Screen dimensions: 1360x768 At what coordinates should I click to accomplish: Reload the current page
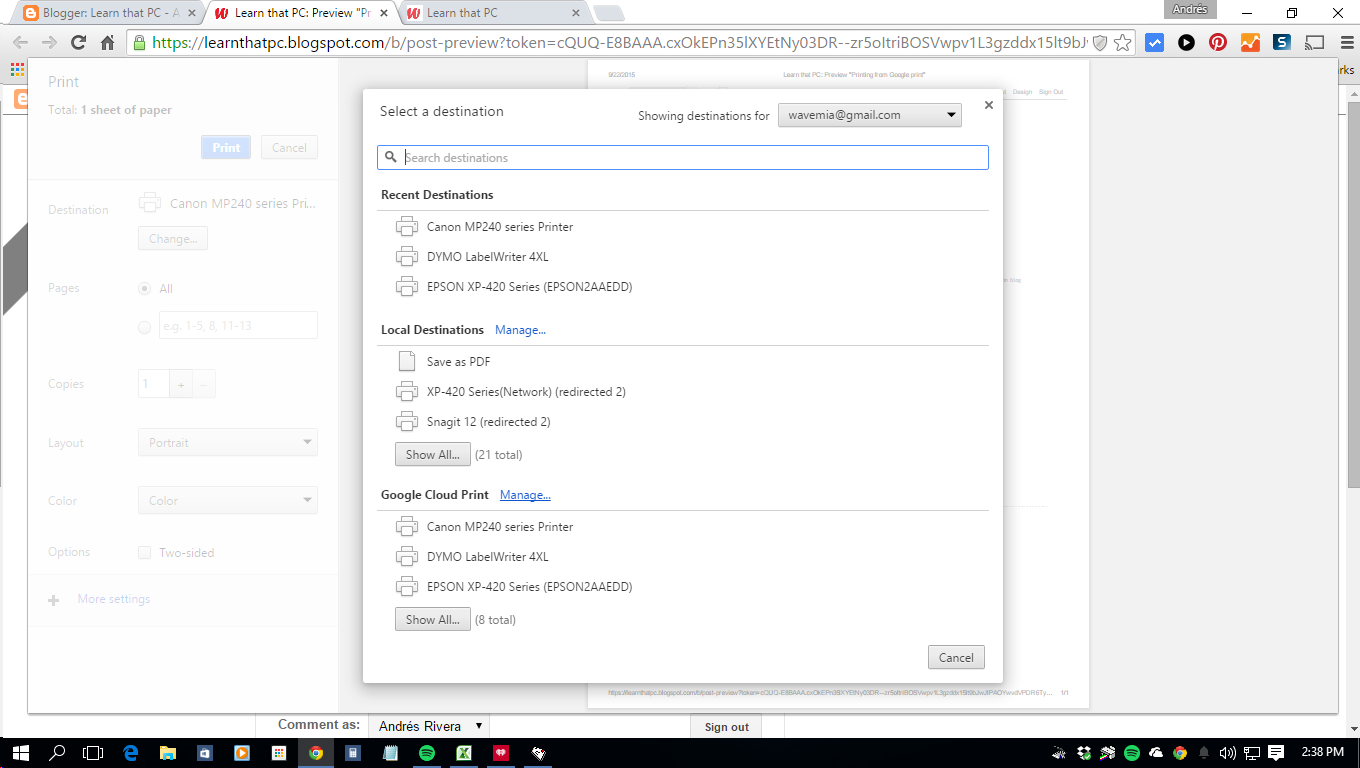[78, 43]
